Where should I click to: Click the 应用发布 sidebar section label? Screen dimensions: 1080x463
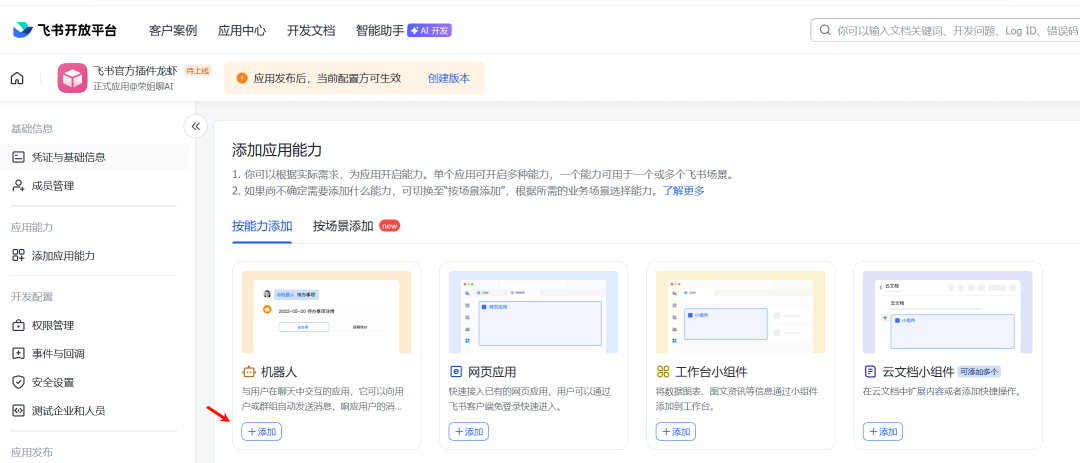click(x=32, y=453)
